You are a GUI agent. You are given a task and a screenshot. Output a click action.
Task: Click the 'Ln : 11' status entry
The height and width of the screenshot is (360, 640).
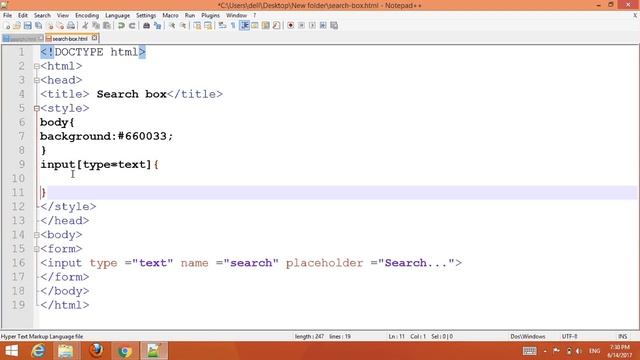click(x=396, y=337)
